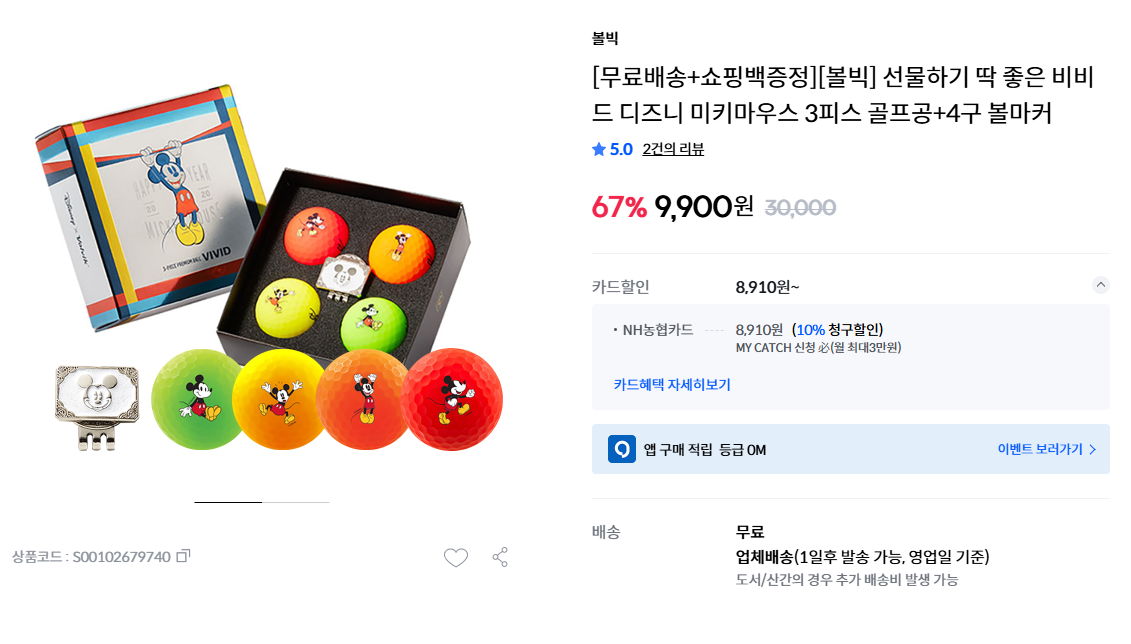The width and height of the screenshot is (1131, 644).
Task: Click the product title text
Action: (x=843, y=94)
